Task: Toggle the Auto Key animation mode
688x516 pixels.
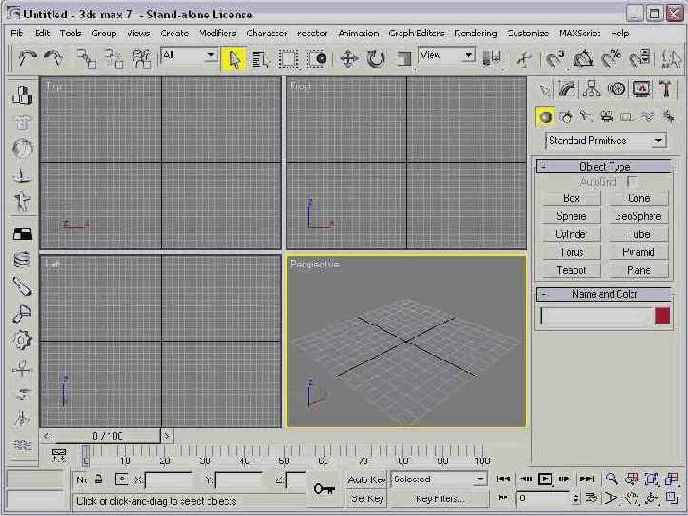Action: click(x=367, y=479)
